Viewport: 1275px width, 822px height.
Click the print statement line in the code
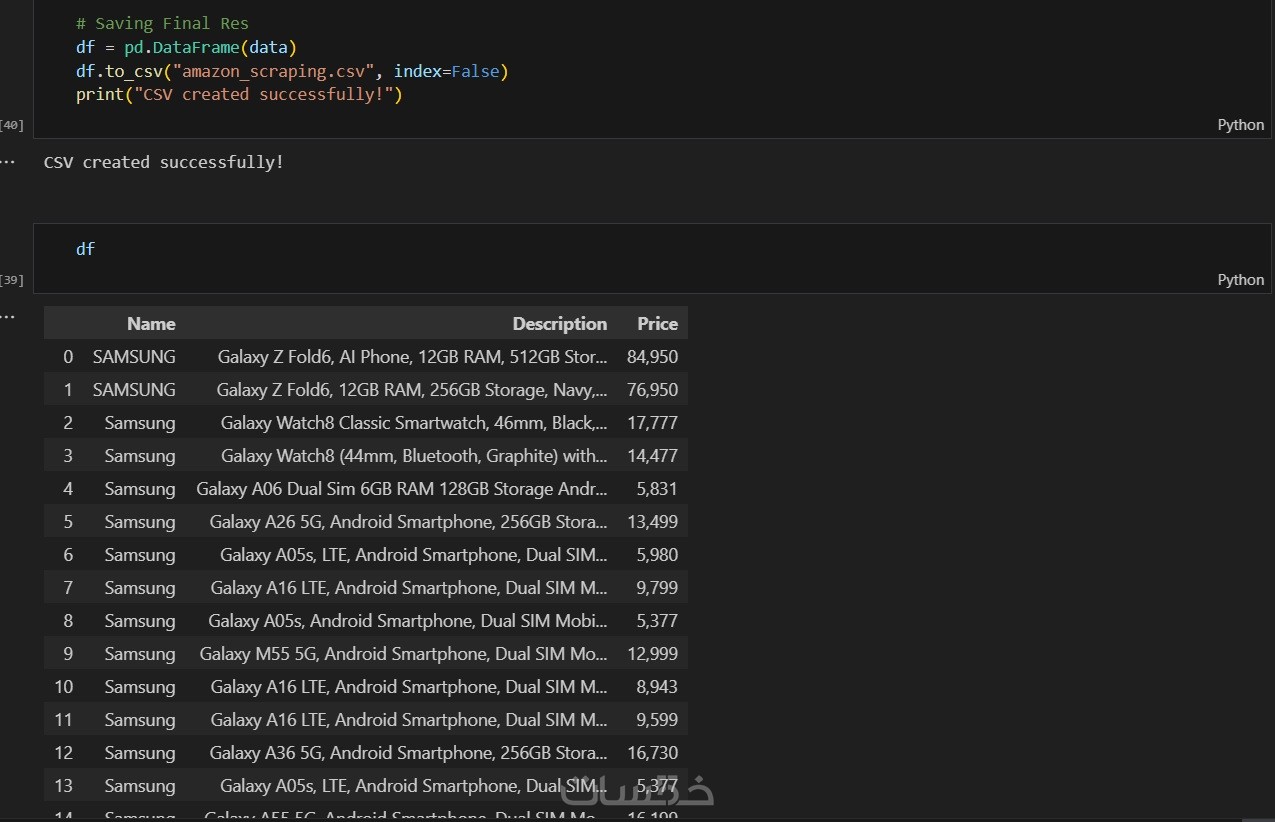pyautogui.click(x=238, y=95)
